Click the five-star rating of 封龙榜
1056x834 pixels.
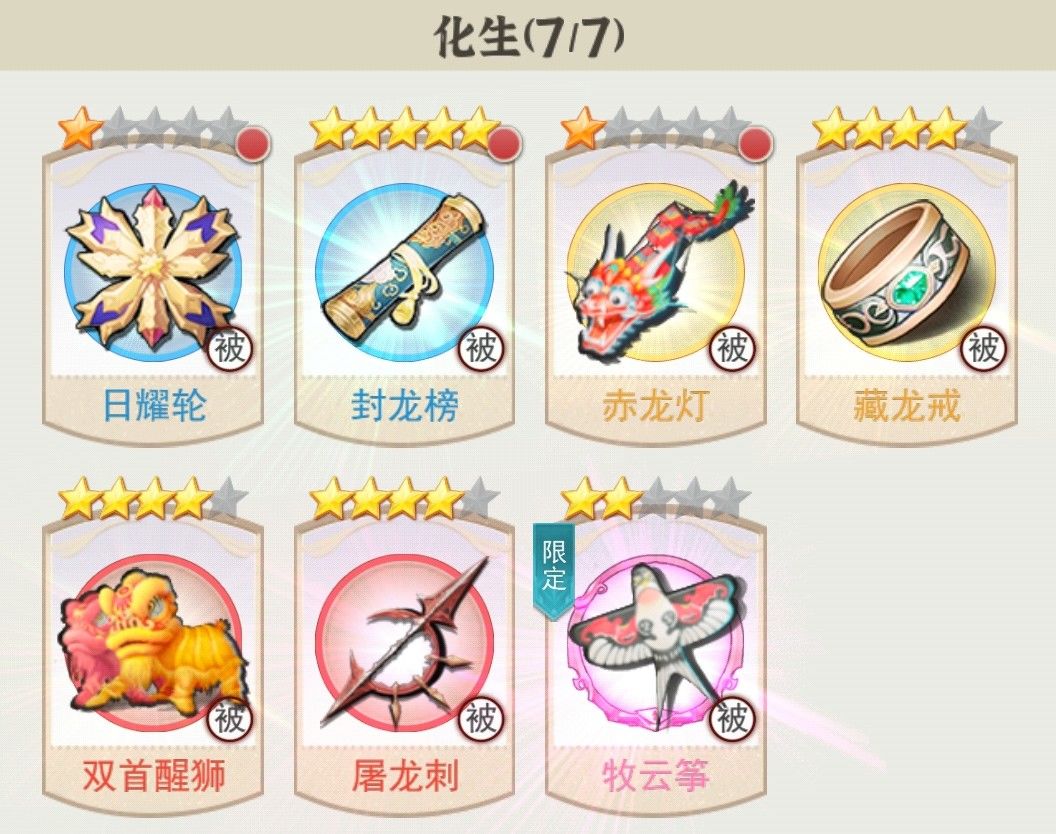coord(403,128)
